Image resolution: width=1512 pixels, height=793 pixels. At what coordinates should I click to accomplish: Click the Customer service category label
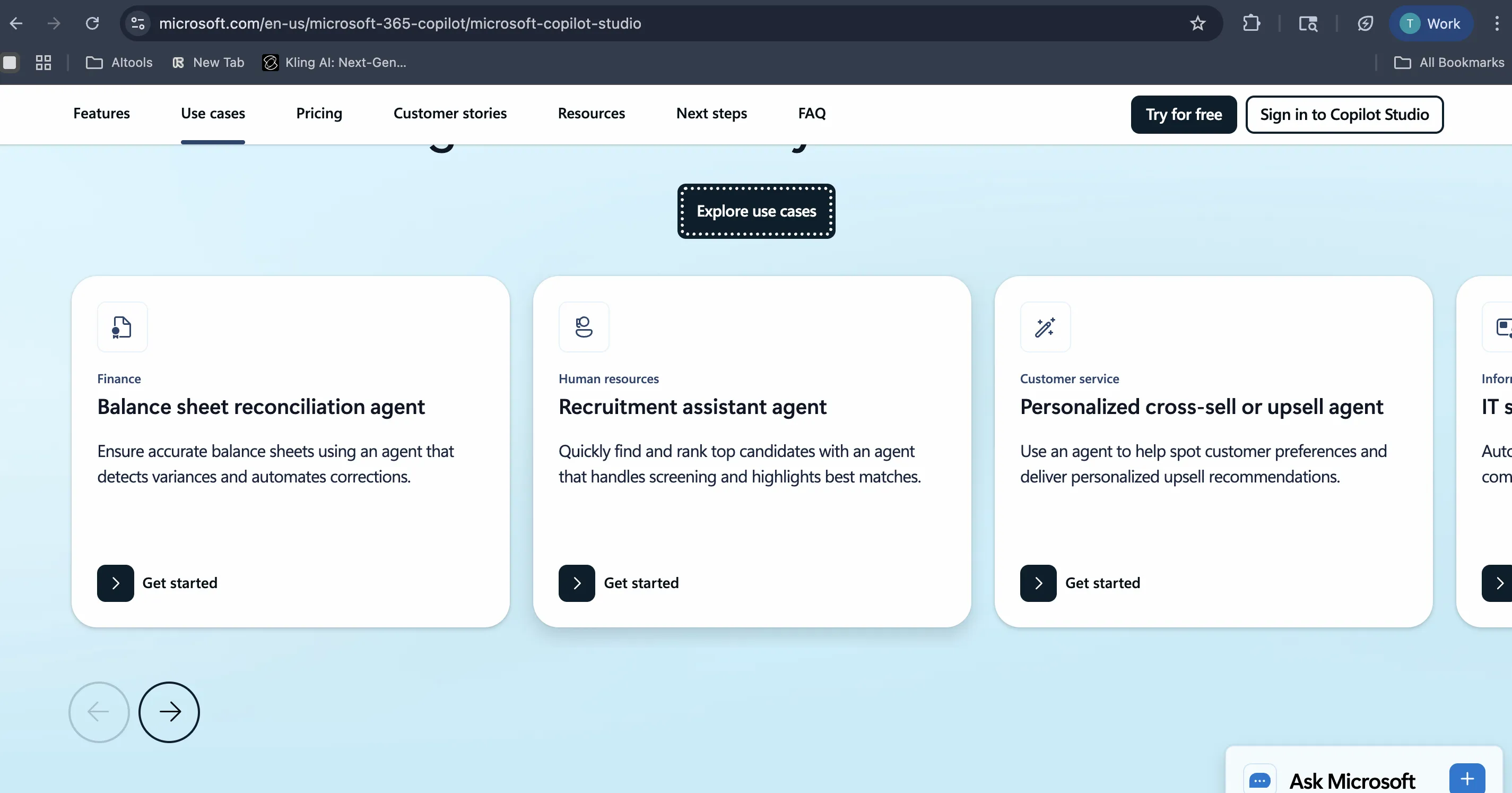point(1070,379)
